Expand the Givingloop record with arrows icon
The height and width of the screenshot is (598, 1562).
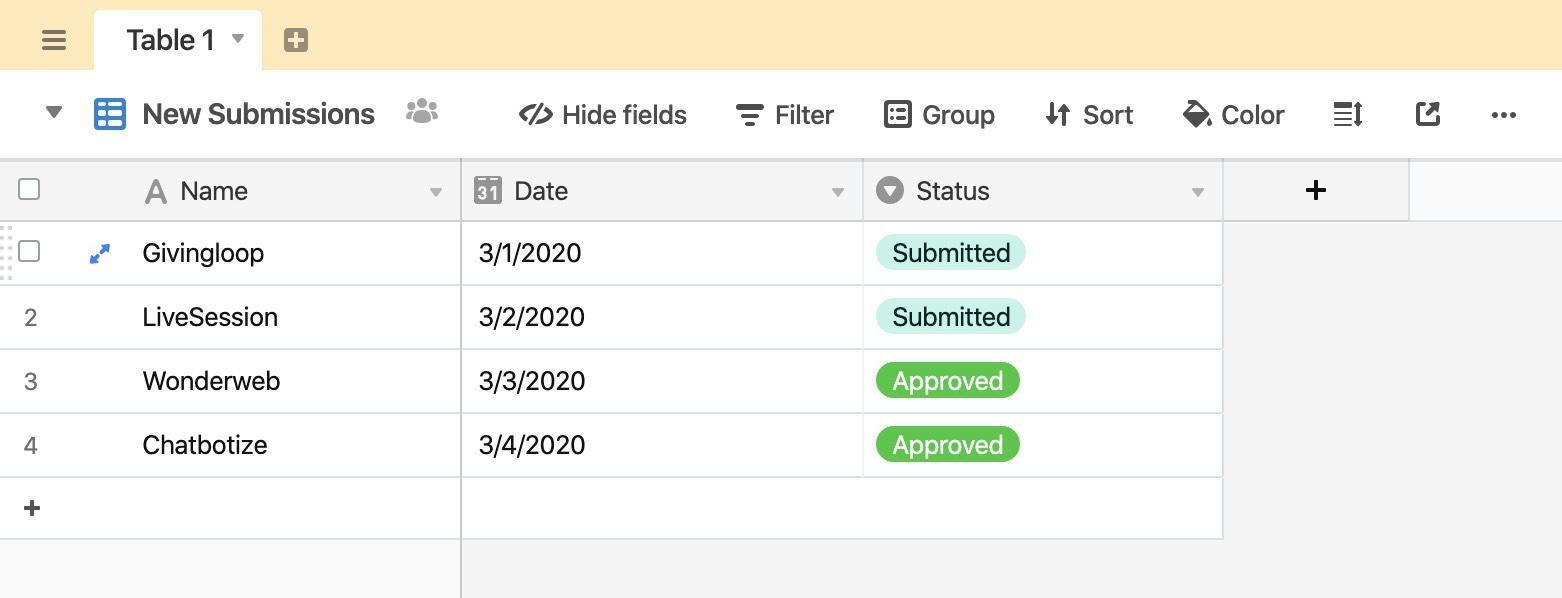point(99,254)
